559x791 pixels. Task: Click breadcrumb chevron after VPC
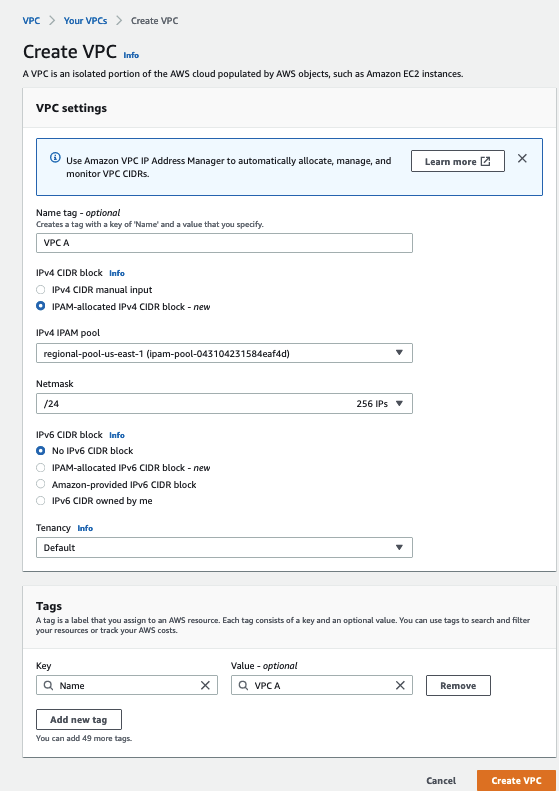[52, 21]
